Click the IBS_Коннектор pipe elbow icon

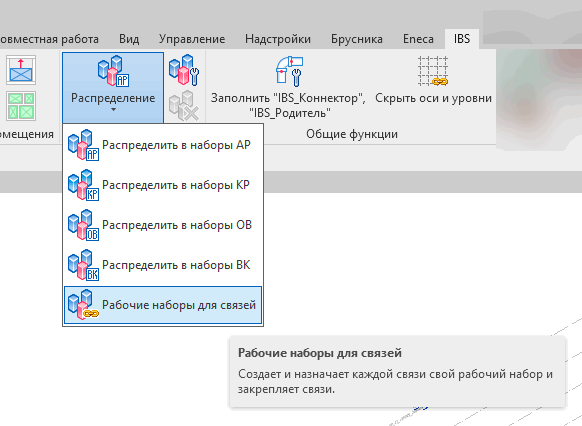pos(289,71)
